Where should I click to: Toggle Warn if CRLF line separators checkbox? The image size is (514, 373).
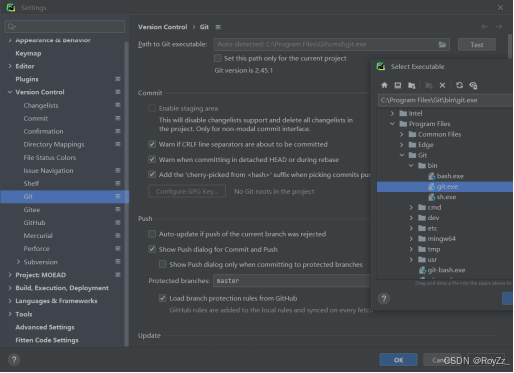coord(152,144)
